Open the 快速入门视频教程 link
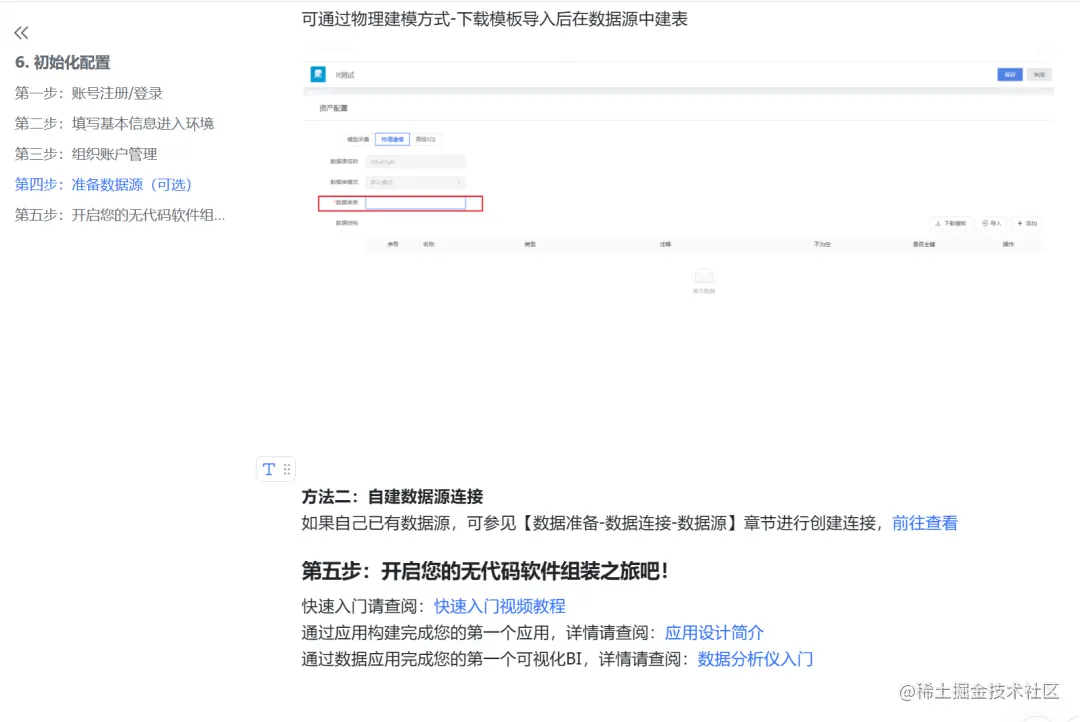Viewport: 1080px width, 722px height. (x=499, y=606)
